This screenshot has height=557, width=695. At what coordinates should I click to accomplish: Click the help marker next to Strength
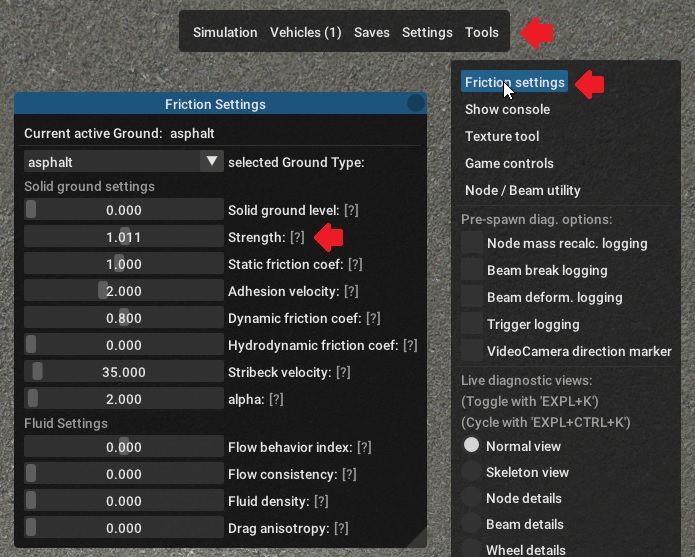point(297,238)
